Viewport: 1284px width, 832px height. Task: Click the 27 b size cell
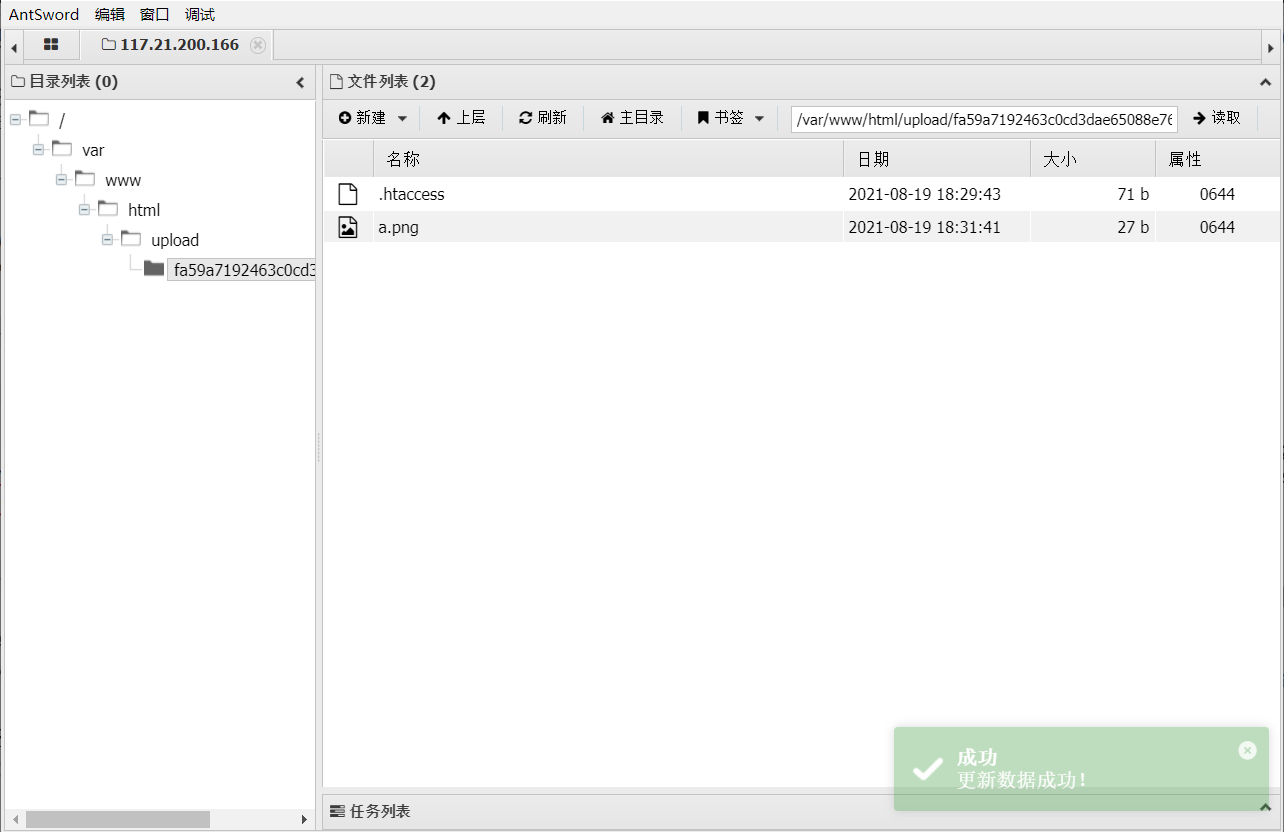tap(1133, 227)
